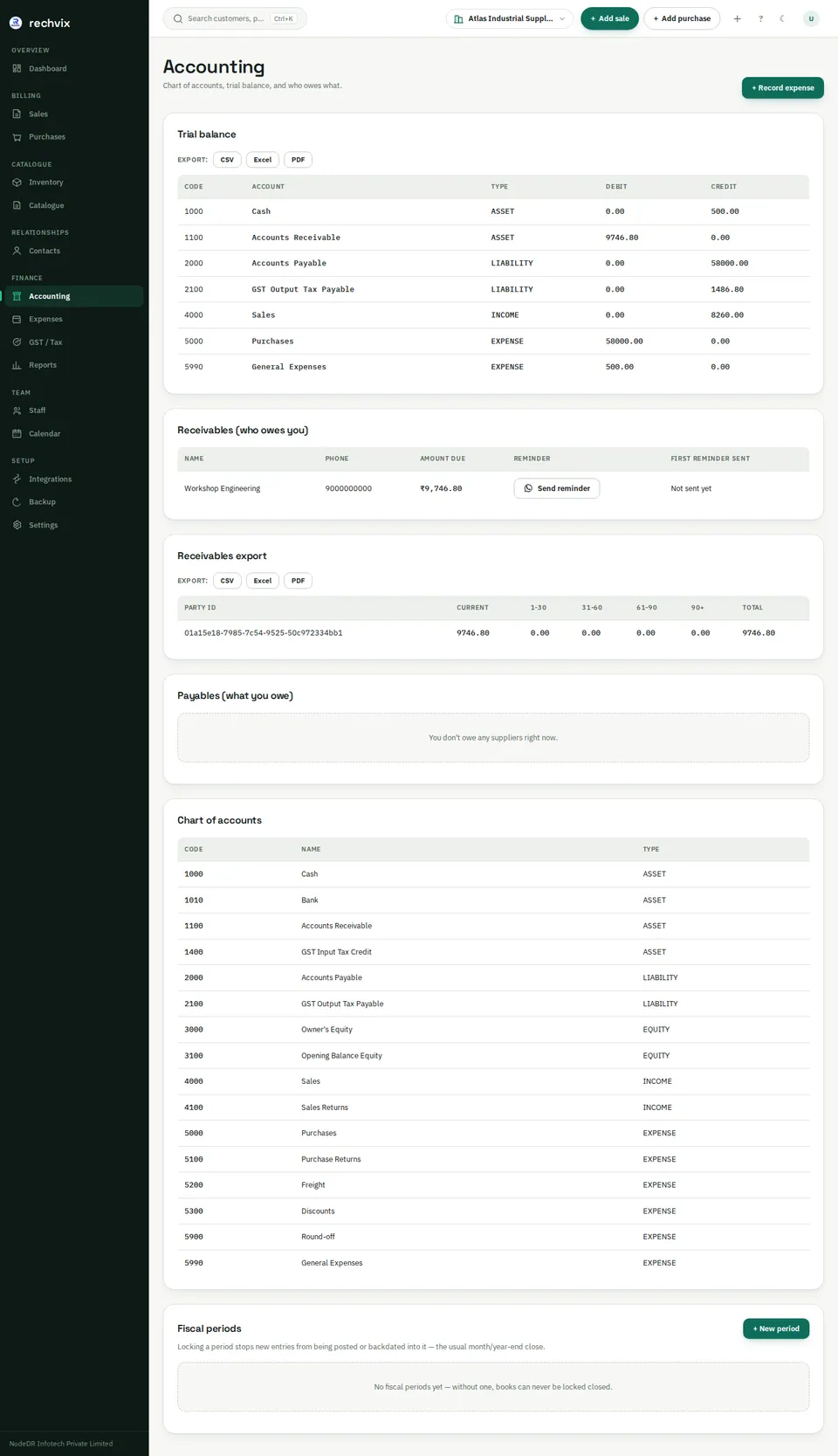The image size is (838, 1456).
Task: Open Dashboard via its sidebar icon
Action: pos(17,68)
